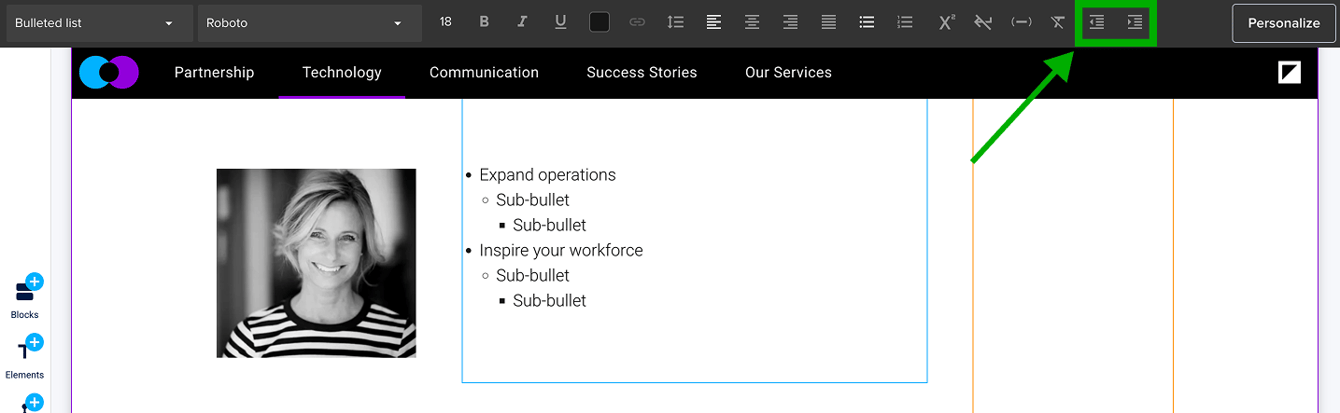Clear text formatting

point(1058,22)
